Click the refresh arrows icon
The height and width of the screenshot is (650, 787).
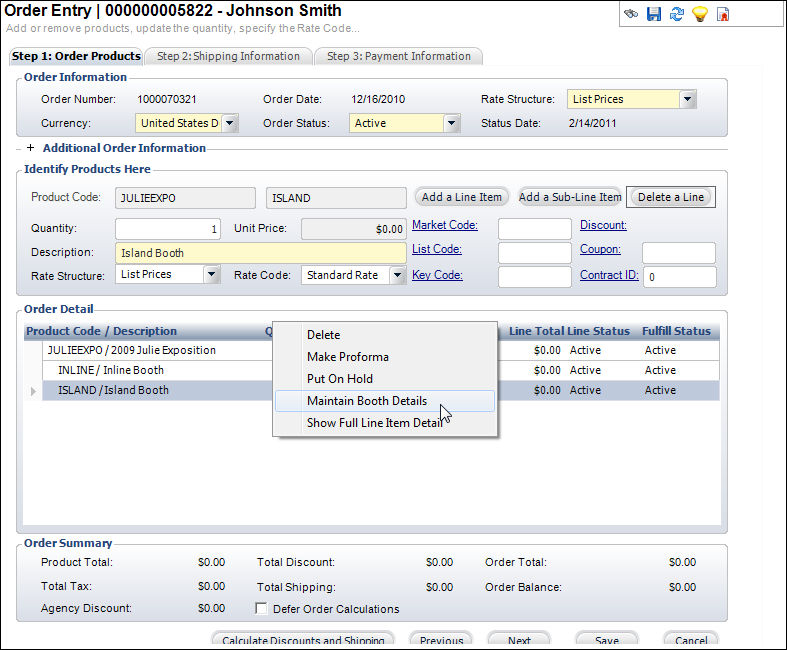(x=677, y=14)
